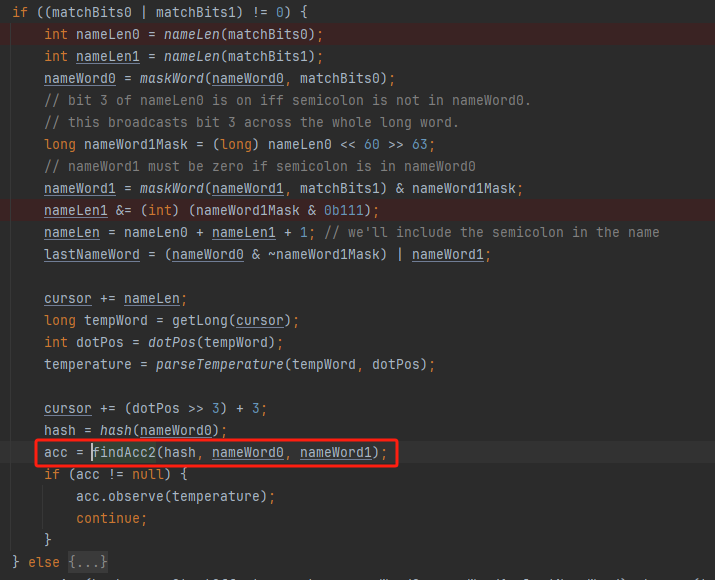Image resolution: width=715 pixels, height=580 pixels.
Task: Click the '!= 0' comparison in the first line
Action: (x=268, y=12)
